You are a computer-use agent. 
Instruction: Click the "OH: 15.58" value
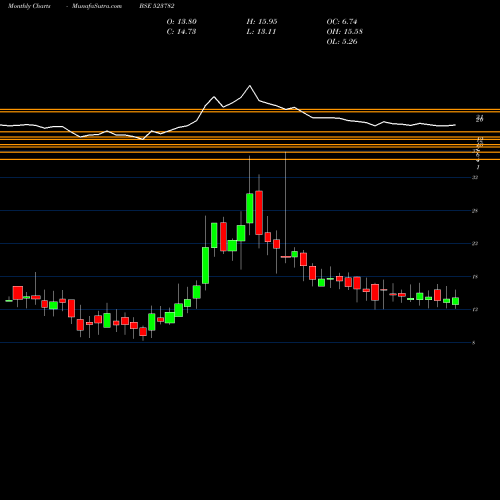point(345,32)
